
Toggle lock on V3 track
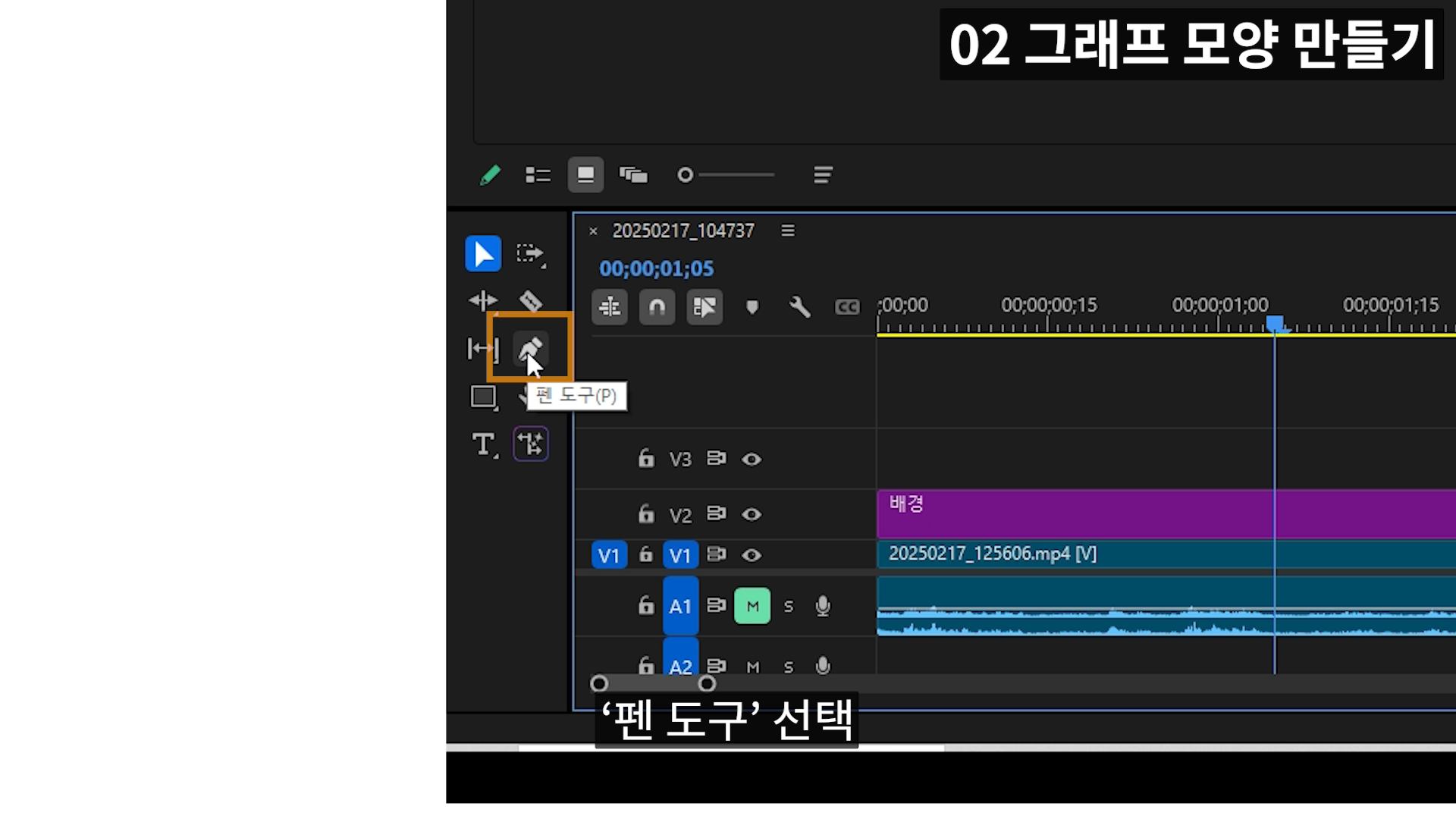pos(645,459)
